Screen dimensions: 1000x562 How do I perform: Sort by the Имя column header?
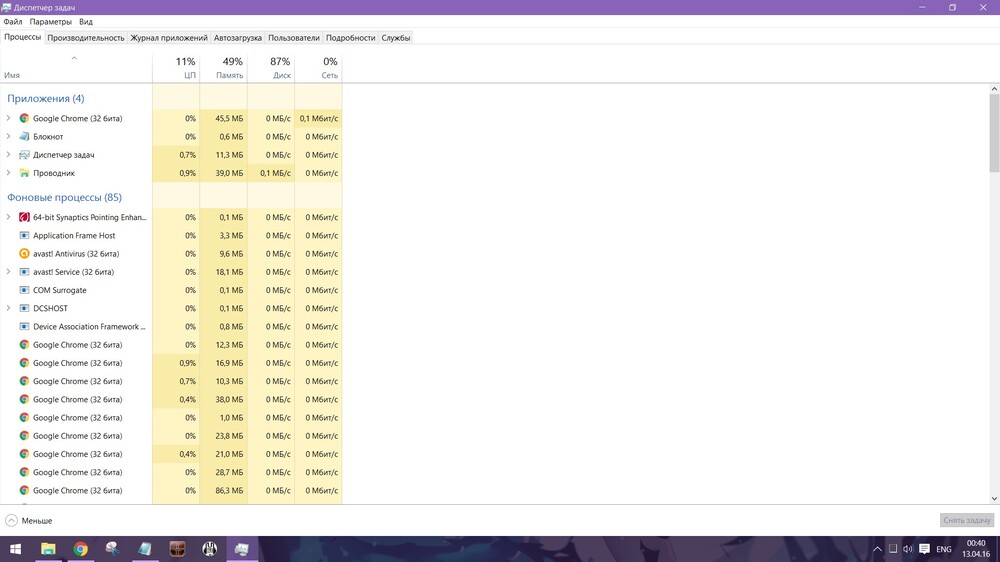pyautogui.click(x=76, y=68)
